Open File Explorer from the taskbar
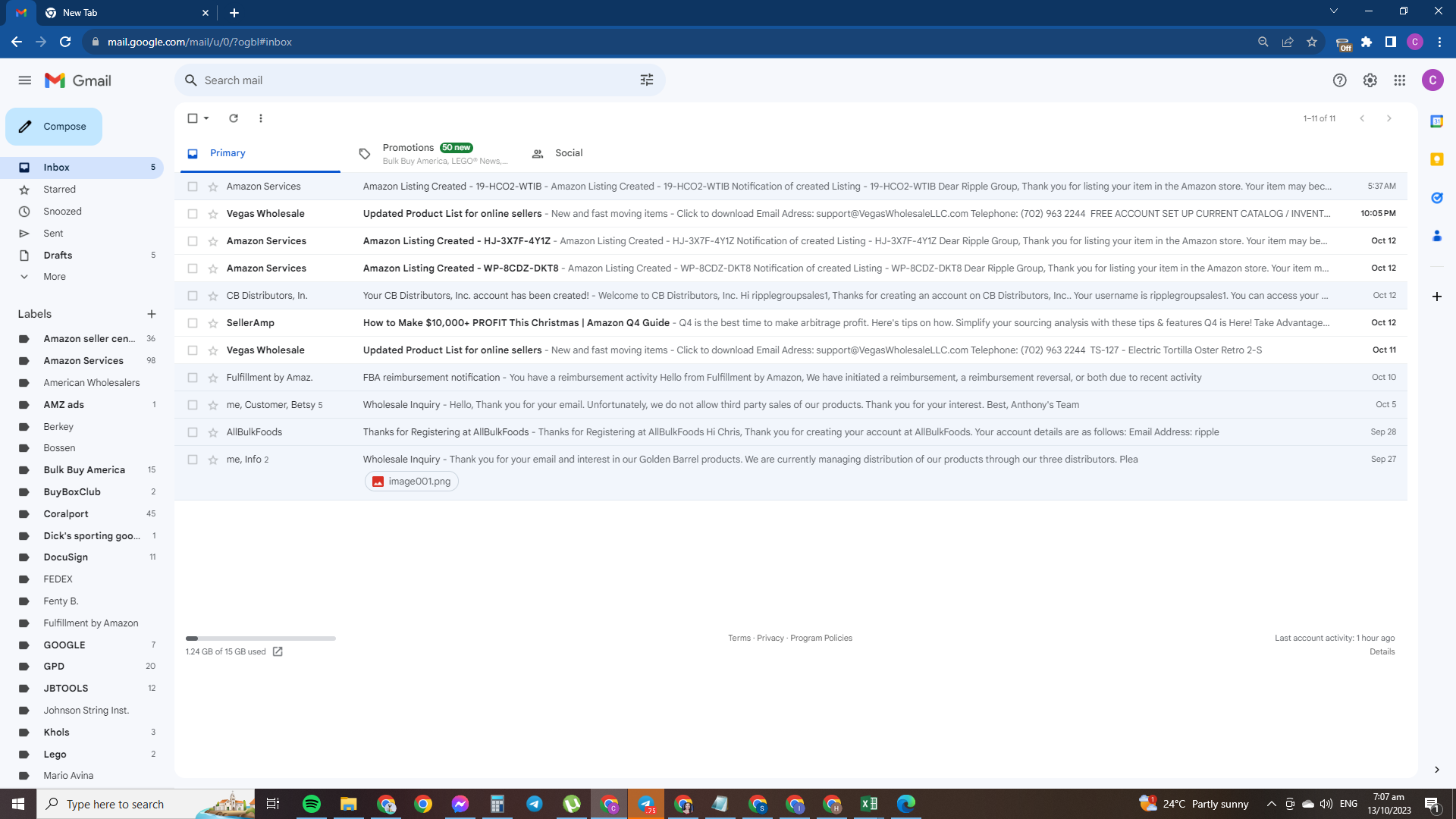Screen dimensions: 1456x819 [349, 804]
